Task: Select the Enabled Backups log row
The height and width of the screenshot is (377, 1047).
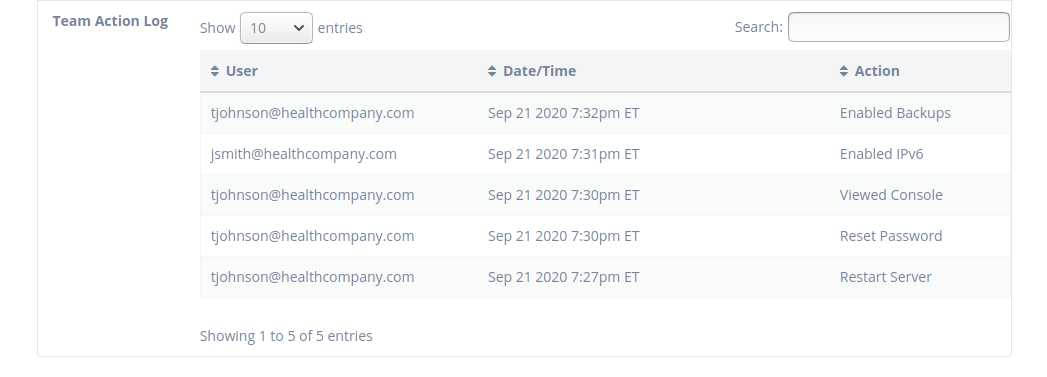Action: click(605, 113)
